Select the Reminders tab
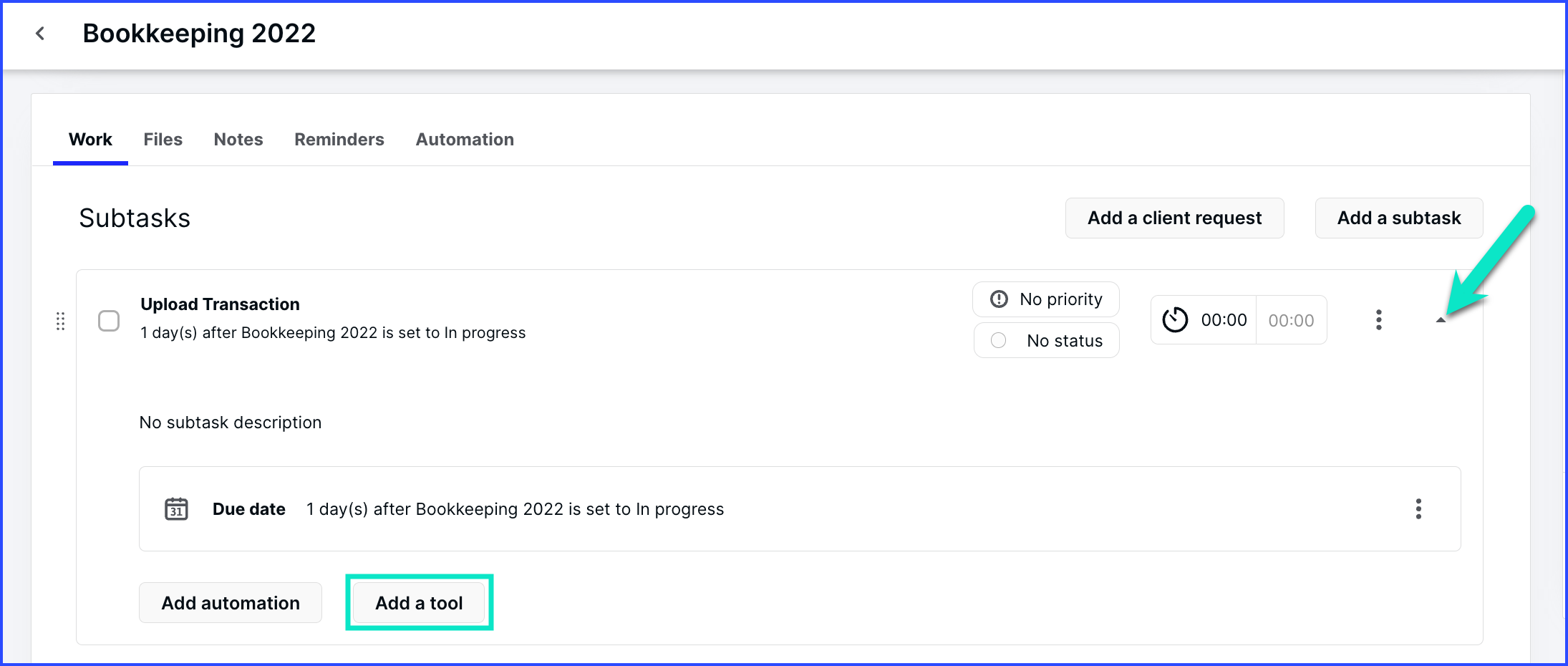 339,140
